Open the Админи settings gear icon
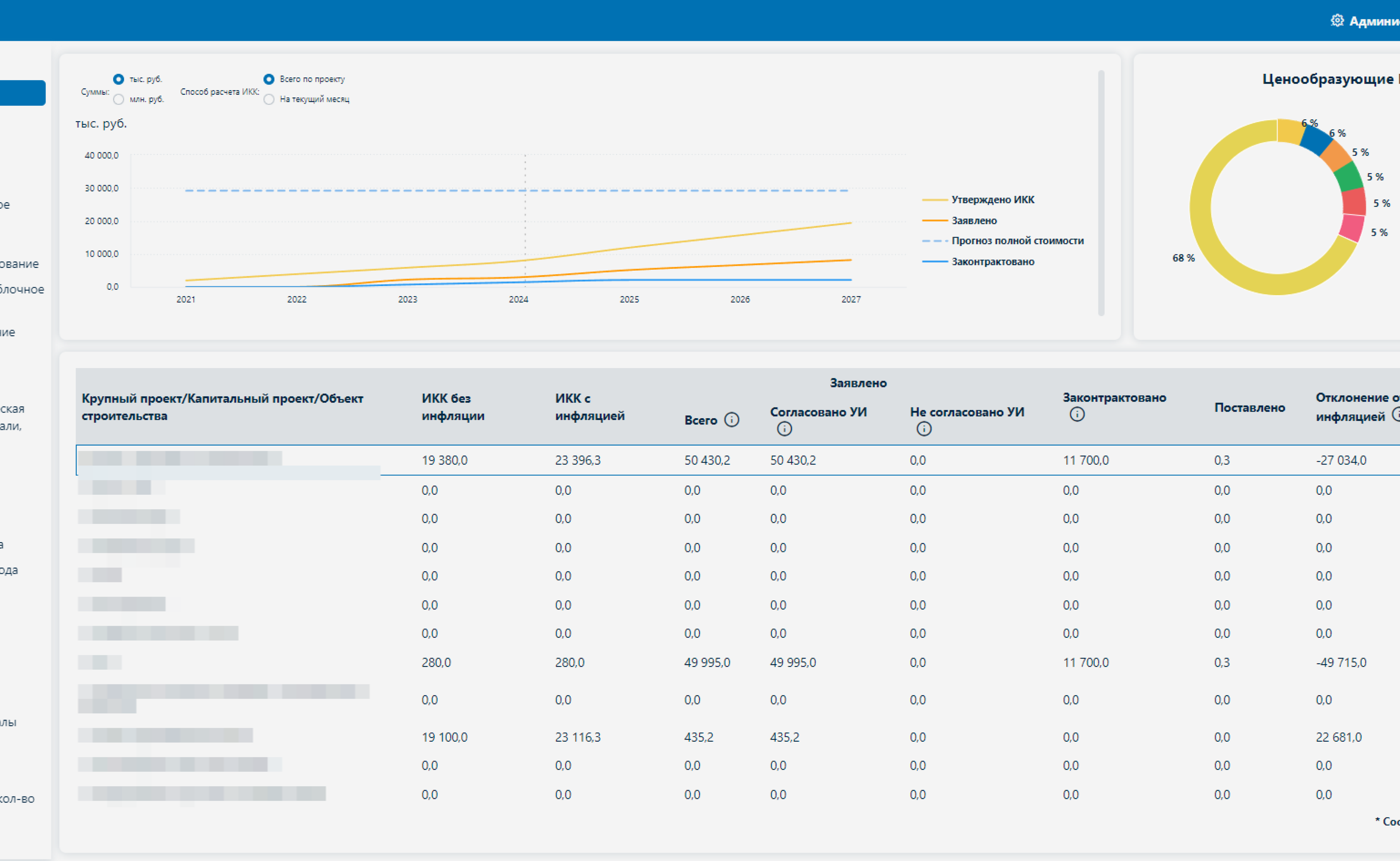The image size is (1400, 861). point(1337,21)
